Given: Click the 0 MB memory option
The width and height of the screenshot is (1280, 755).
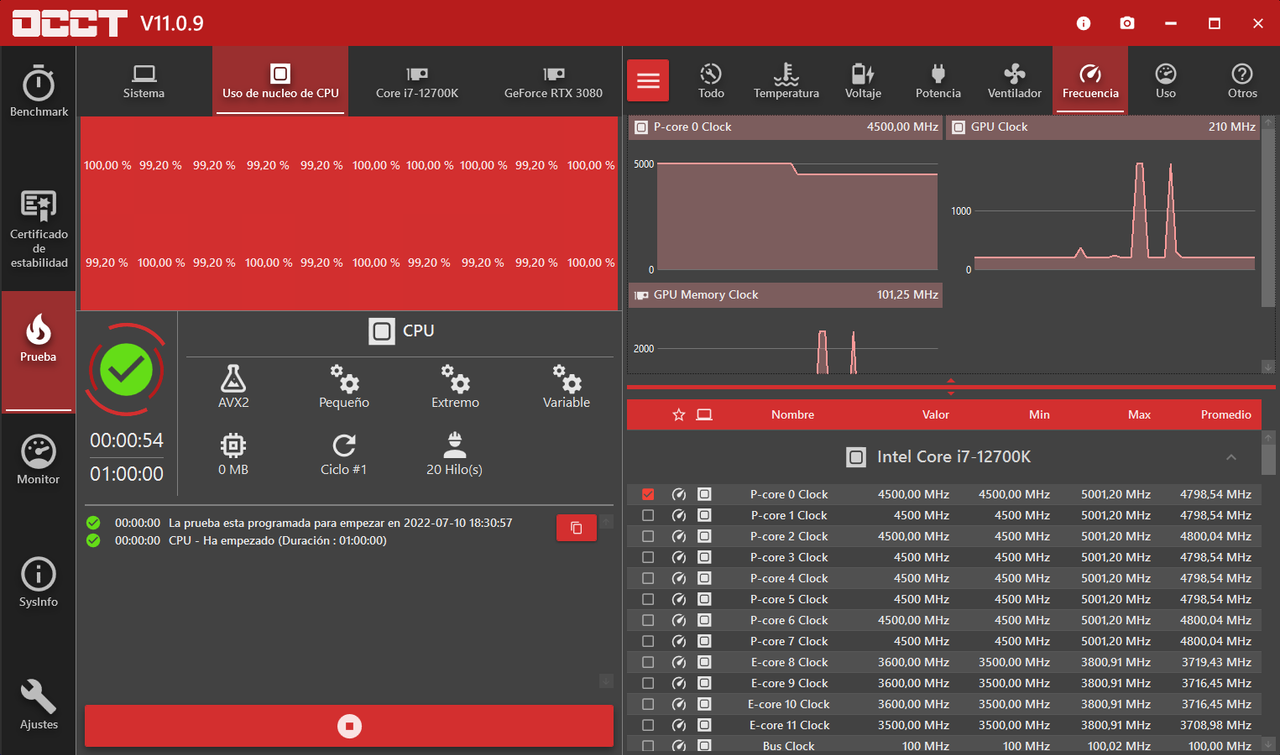Looking at the screenshot, I should tap(233, 453).
